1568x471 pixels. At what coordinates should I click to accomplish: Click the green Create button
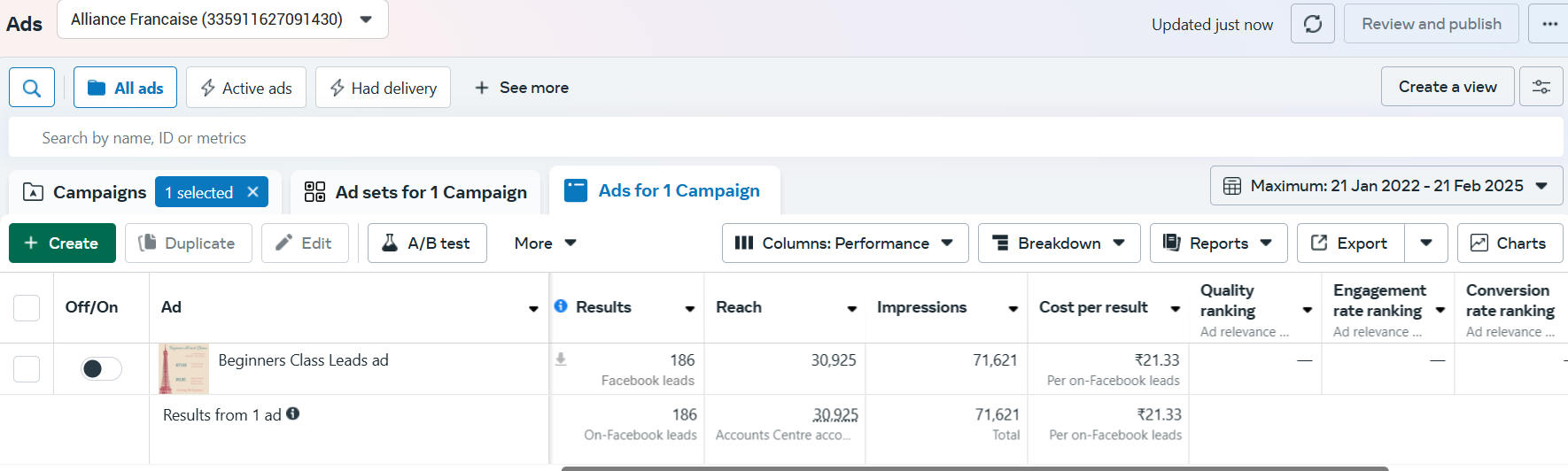pos(62,243)
